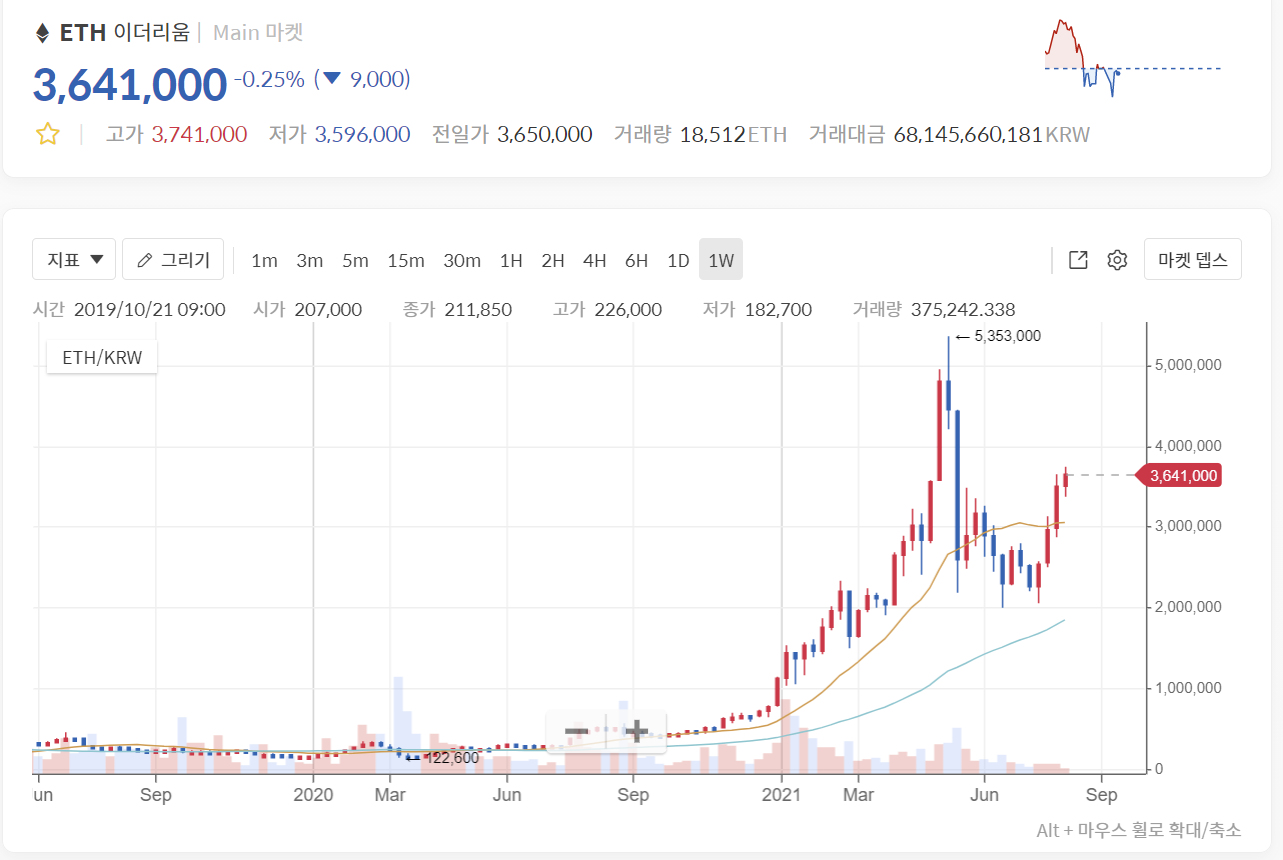Open chart settings gear icon
The width and height of the screenshot is (1283, 860).
(x=1117, y=260)
